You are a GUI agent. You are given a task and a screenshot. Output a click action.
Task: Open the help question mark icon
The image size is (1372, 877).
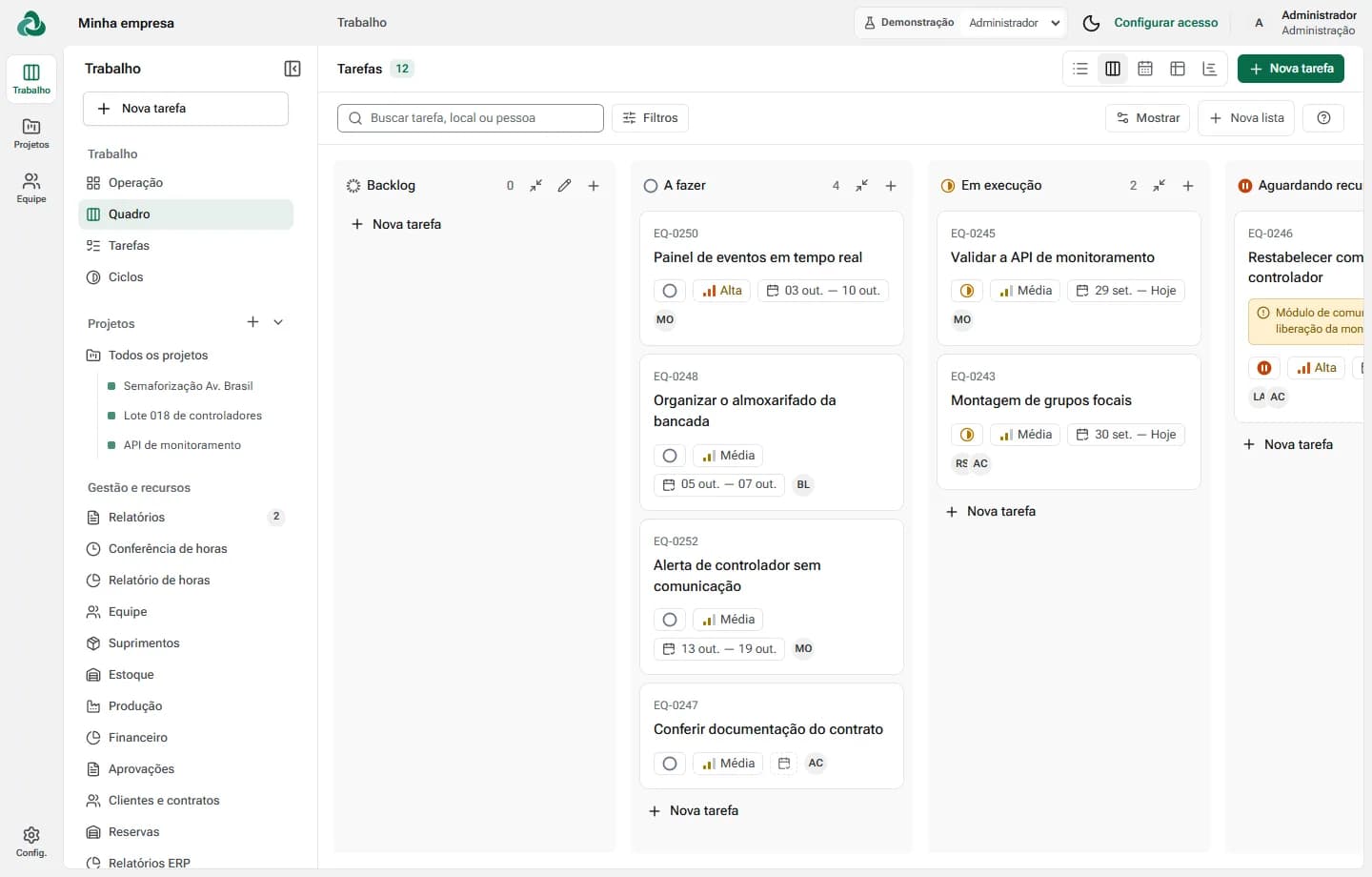click(1323, 118)
